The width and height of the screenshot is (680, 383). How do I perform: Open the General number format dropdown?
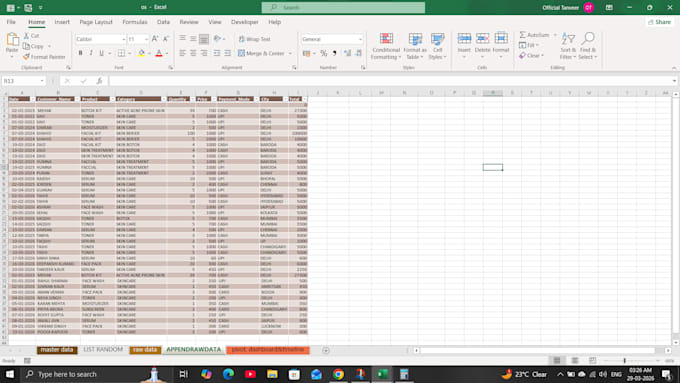(360, 39)
